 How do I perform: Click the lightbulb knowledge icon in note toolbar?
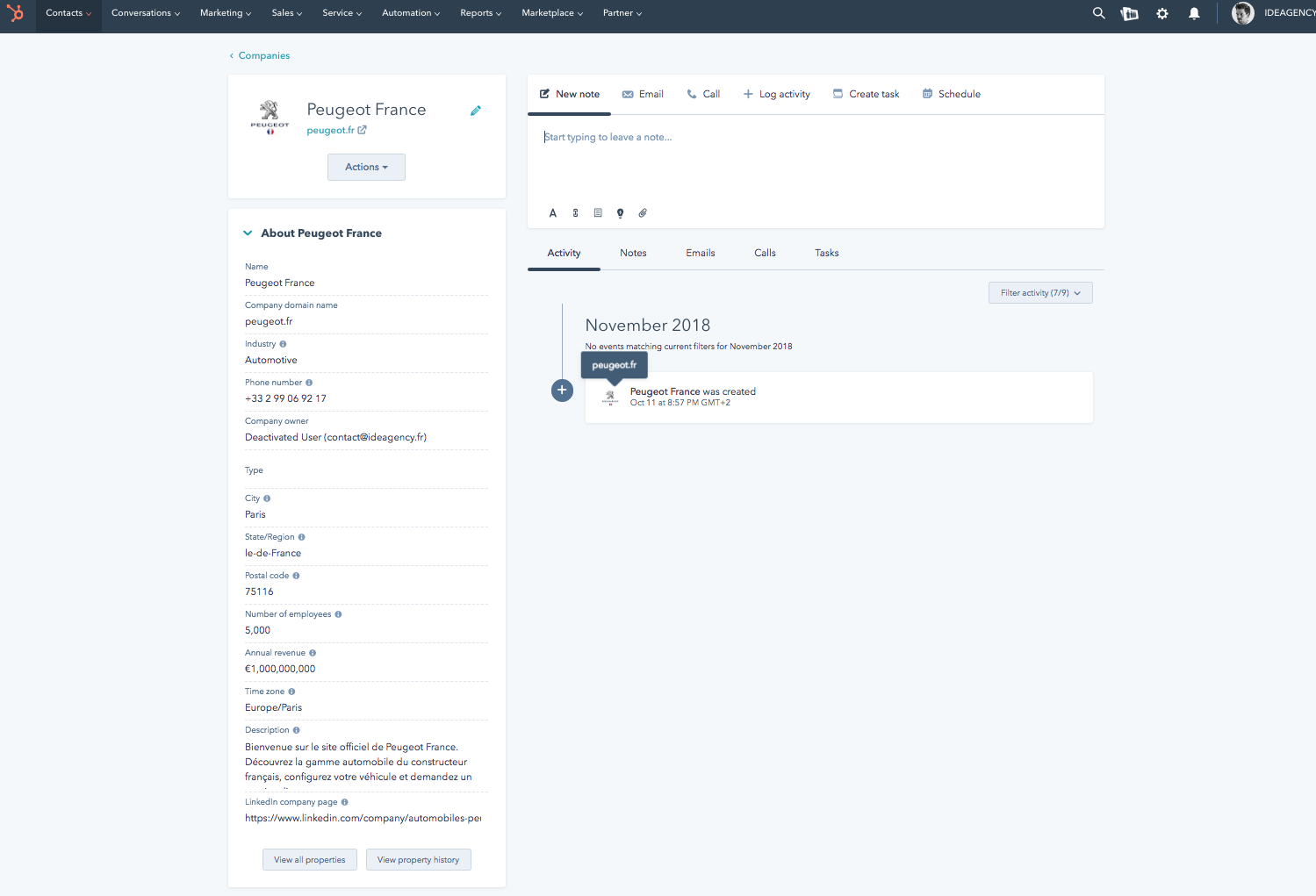pos(621,213)
